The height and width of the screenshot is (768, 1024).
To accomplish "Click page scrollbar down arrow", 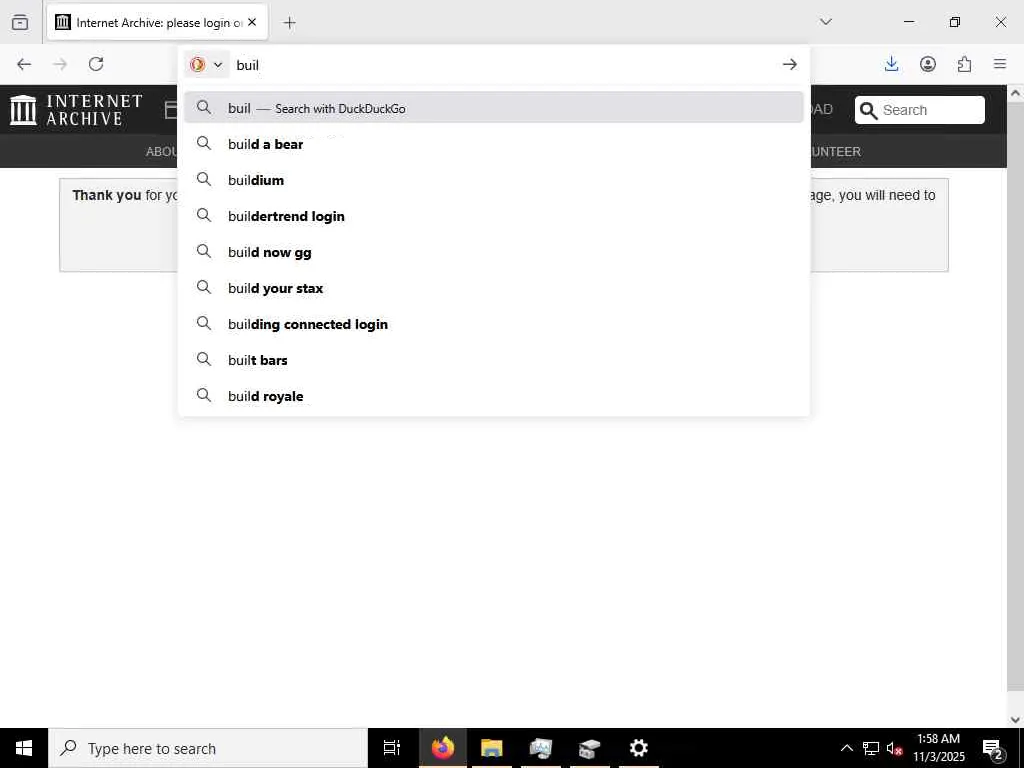I will click(1015, 720).
